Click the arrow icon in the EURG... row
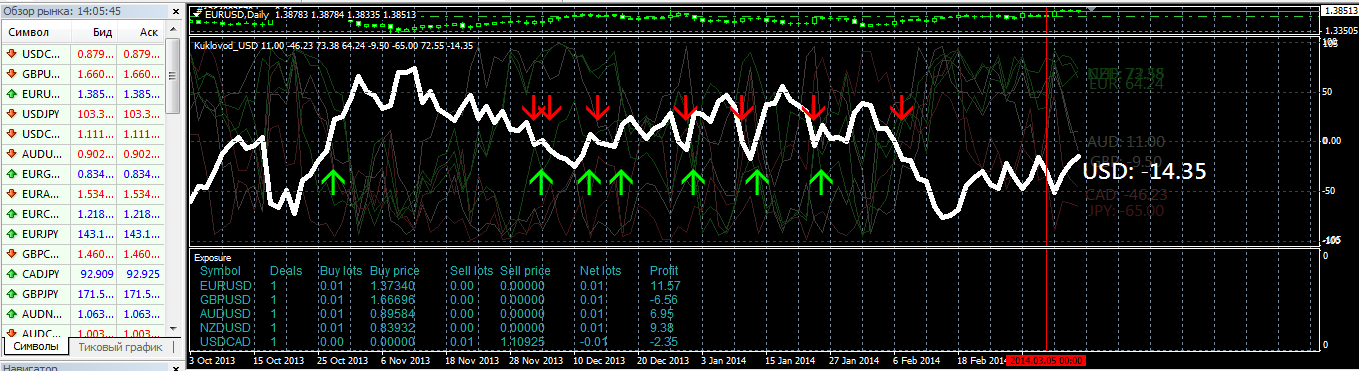 click(11, 173)
